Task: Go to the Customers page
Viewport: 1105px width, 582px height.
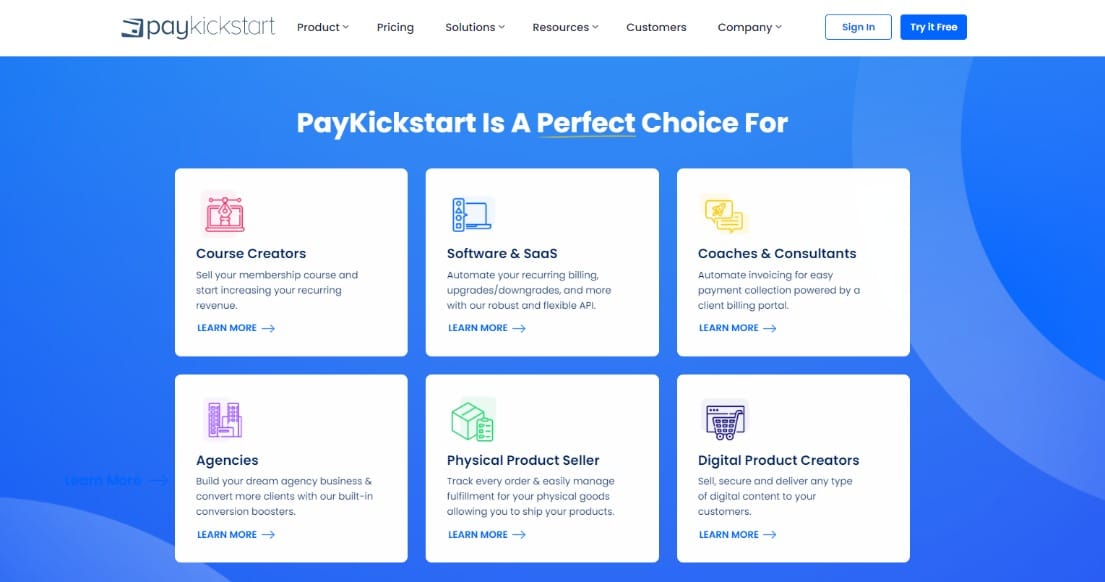Action: (x=656, y=27)
